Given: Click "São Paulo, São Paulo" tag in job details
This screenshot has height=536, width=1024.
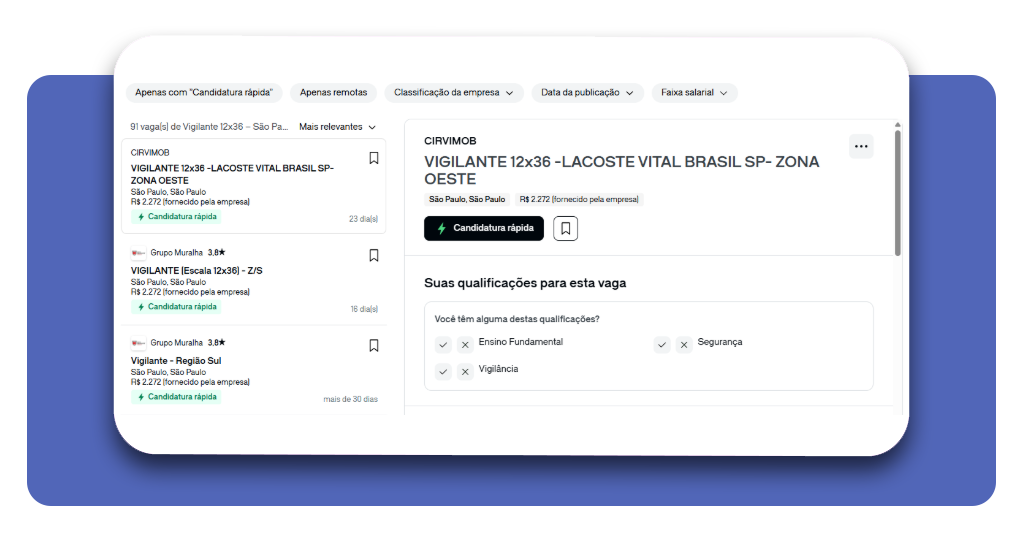Looking at the screenshot, I should tap(467, 199).
